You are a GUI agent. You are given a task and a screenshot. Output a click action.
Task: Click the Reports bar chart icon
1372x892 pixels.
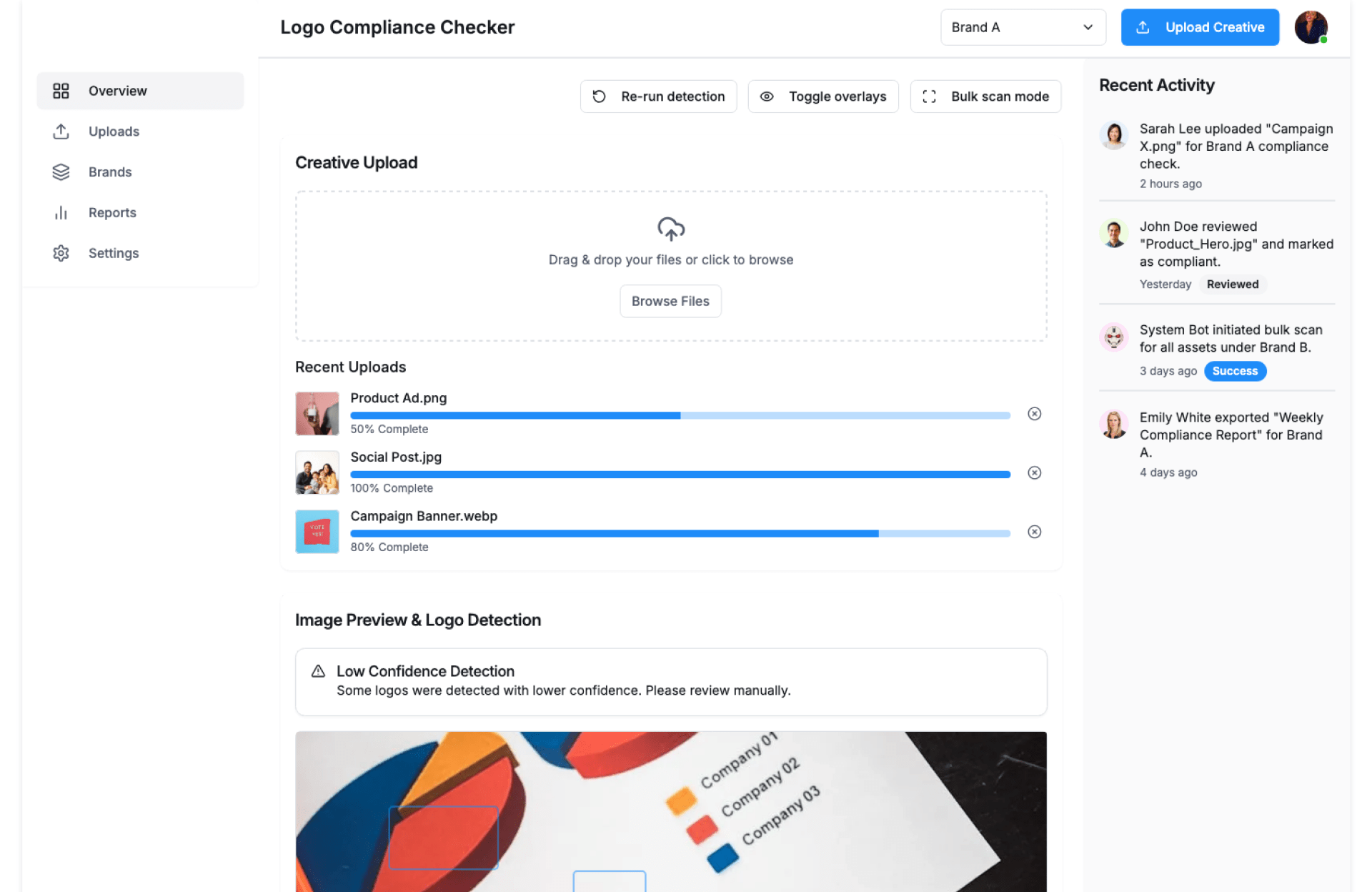(x=61, y=213)
